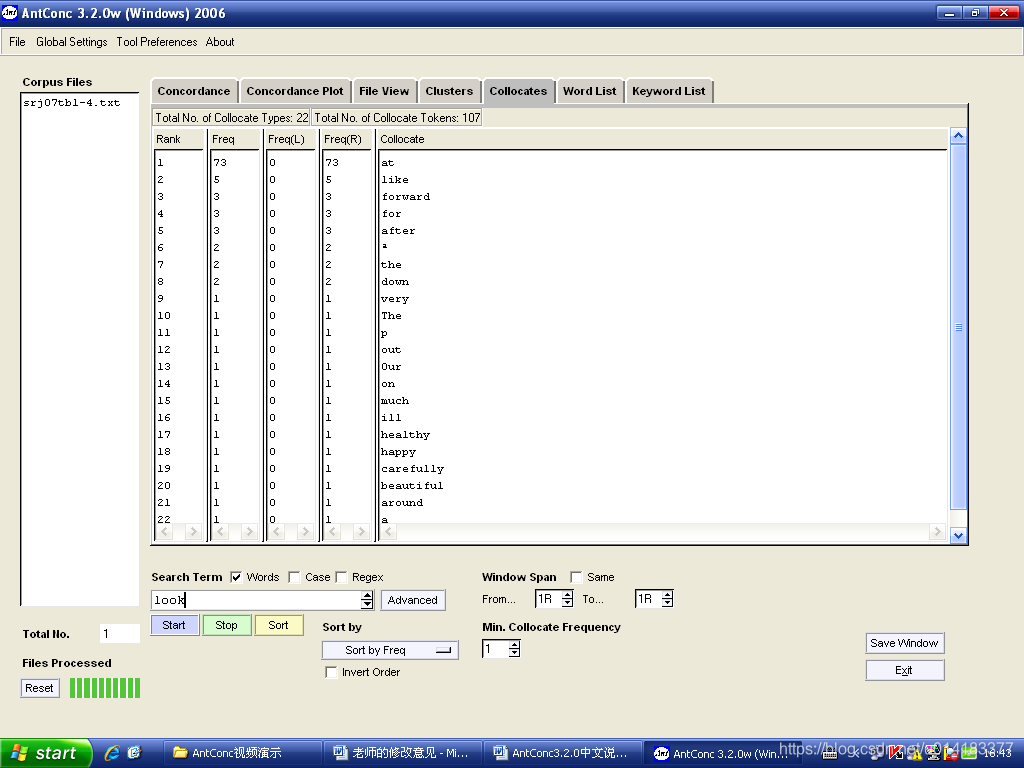Click the Stop button
The height and width of the screenshot is (768, 1024).
(227, 625)
